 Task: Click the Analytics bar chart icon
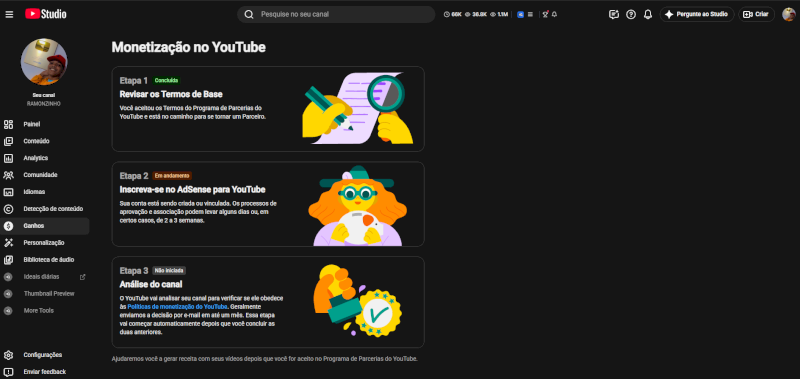tap(8, 158)
